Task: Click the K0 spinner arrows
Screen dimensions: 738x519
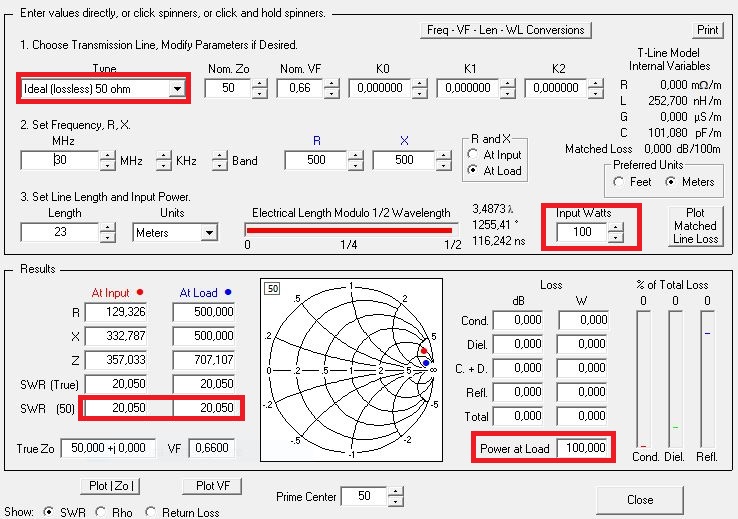Action: pyautogui.click(x=419, y=88)
